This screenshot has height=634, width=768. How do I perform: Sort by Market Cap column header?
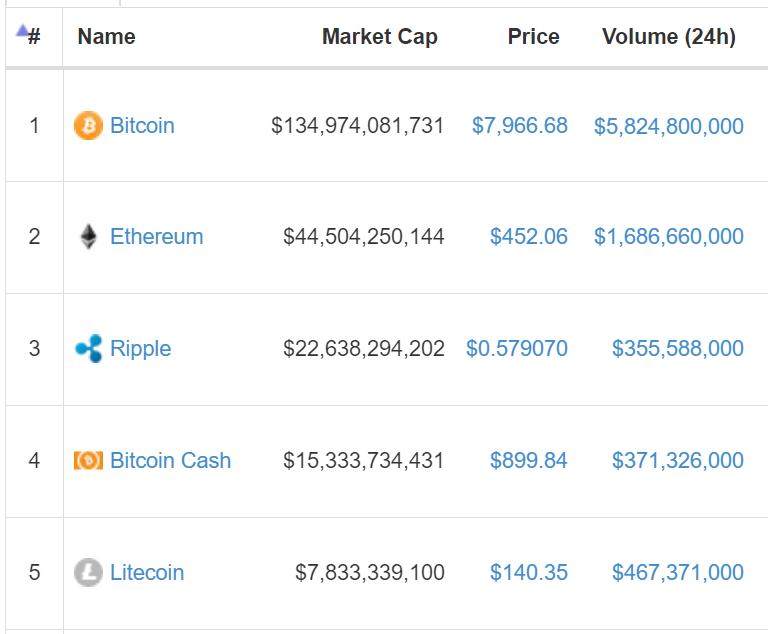tap(380, 37)
